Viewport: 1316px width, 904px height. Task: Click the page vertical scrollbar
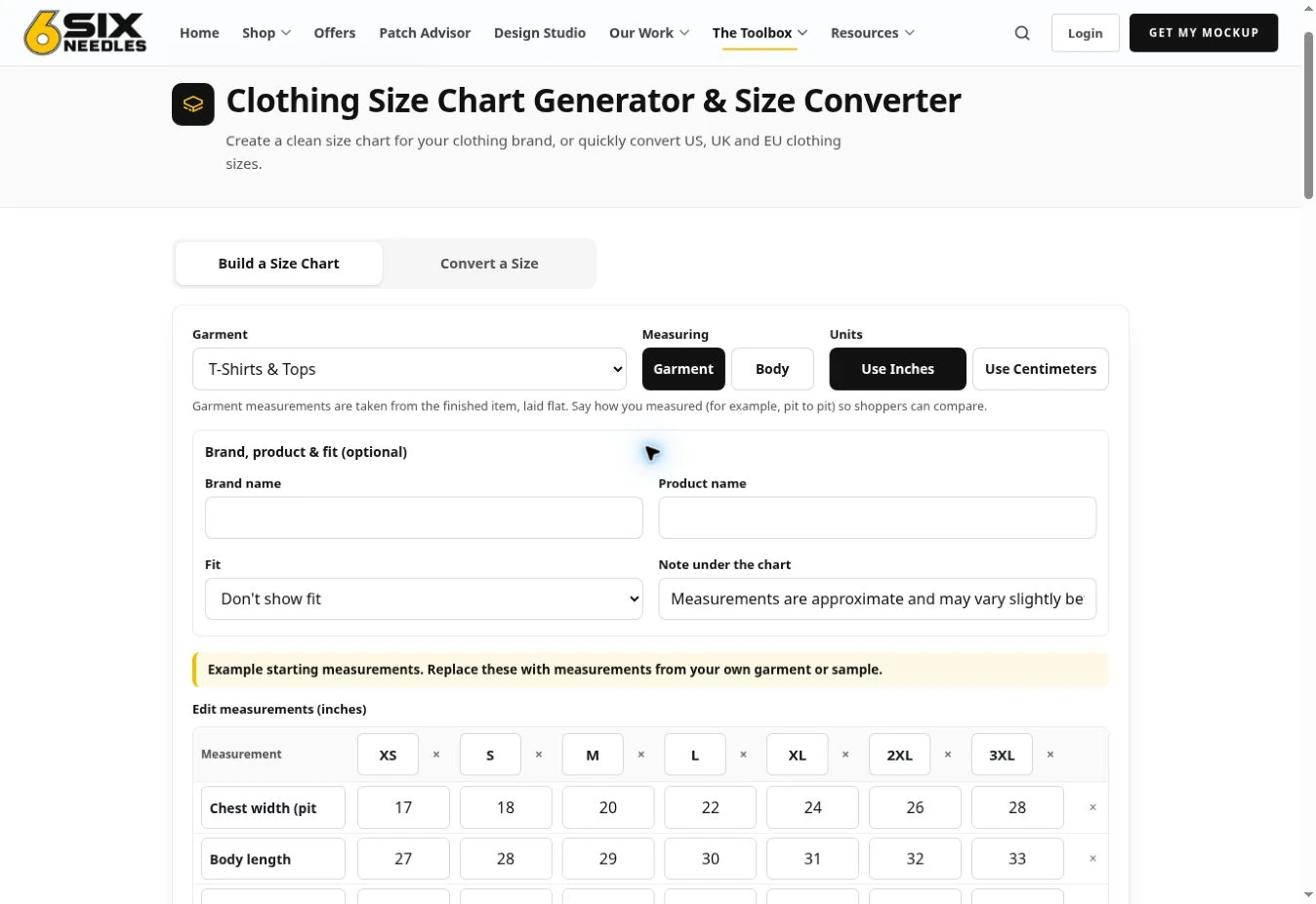click(x=1308, y=115)
